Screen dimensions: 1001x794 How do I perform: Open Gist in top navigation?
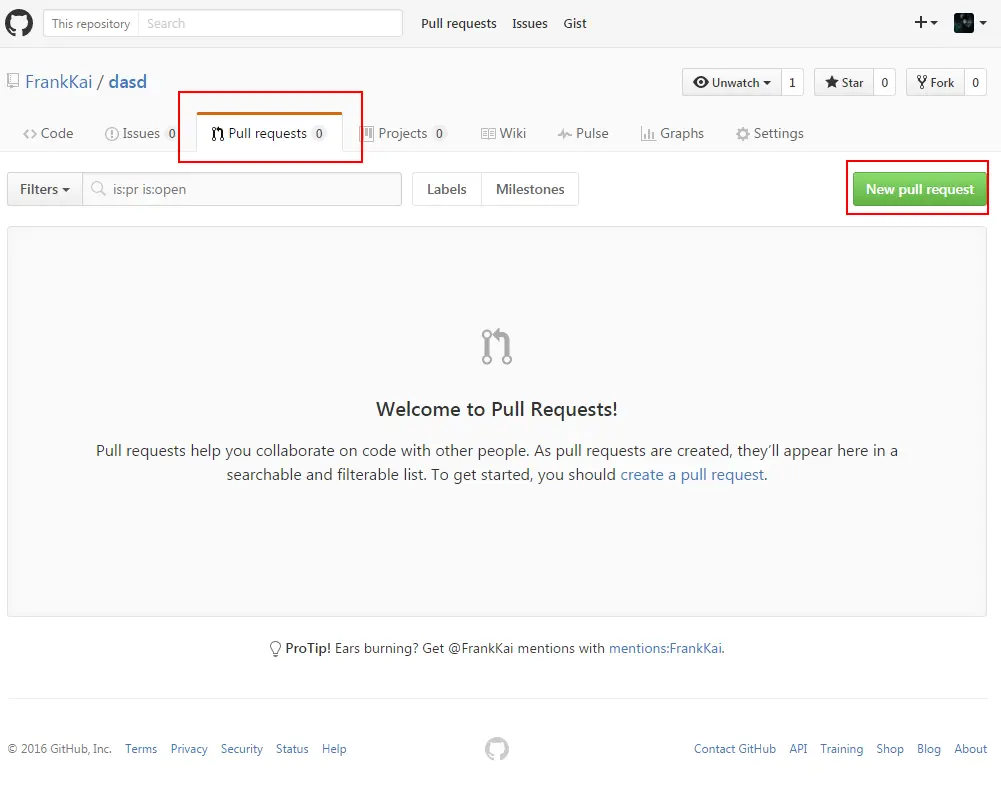point(575,24)
